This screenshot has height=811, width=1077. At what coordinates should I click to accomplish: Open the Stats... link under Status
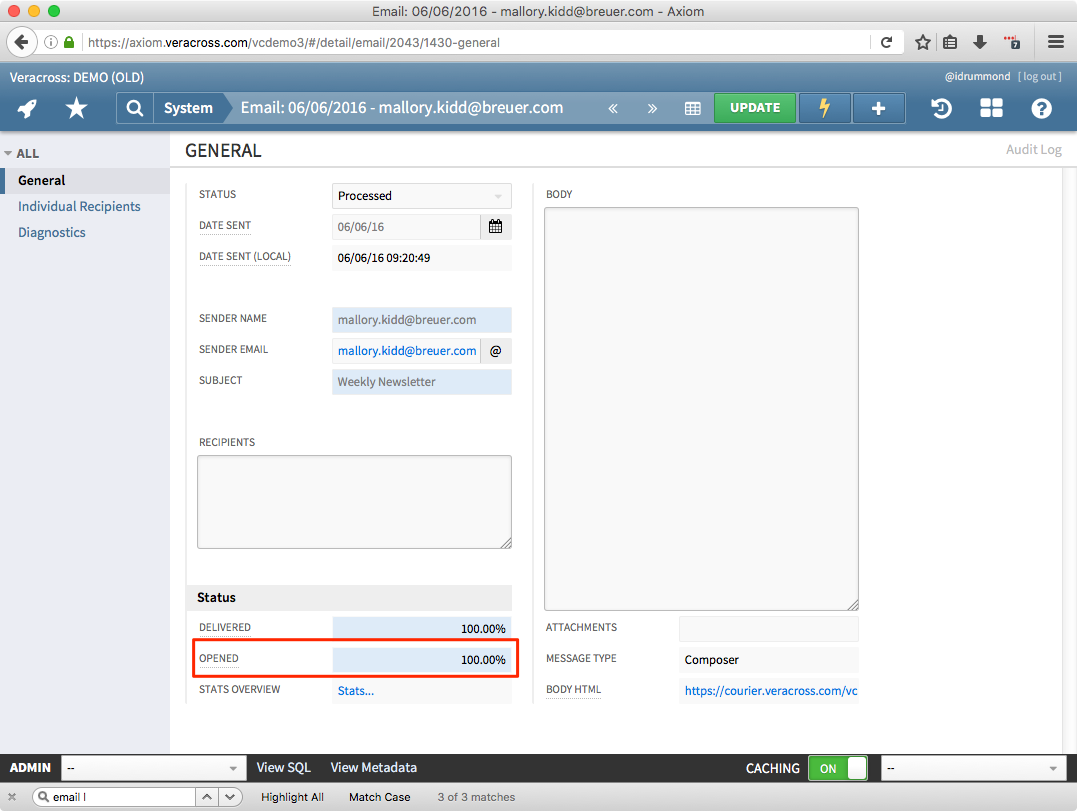pyautogui.click(x=355, y=690)
